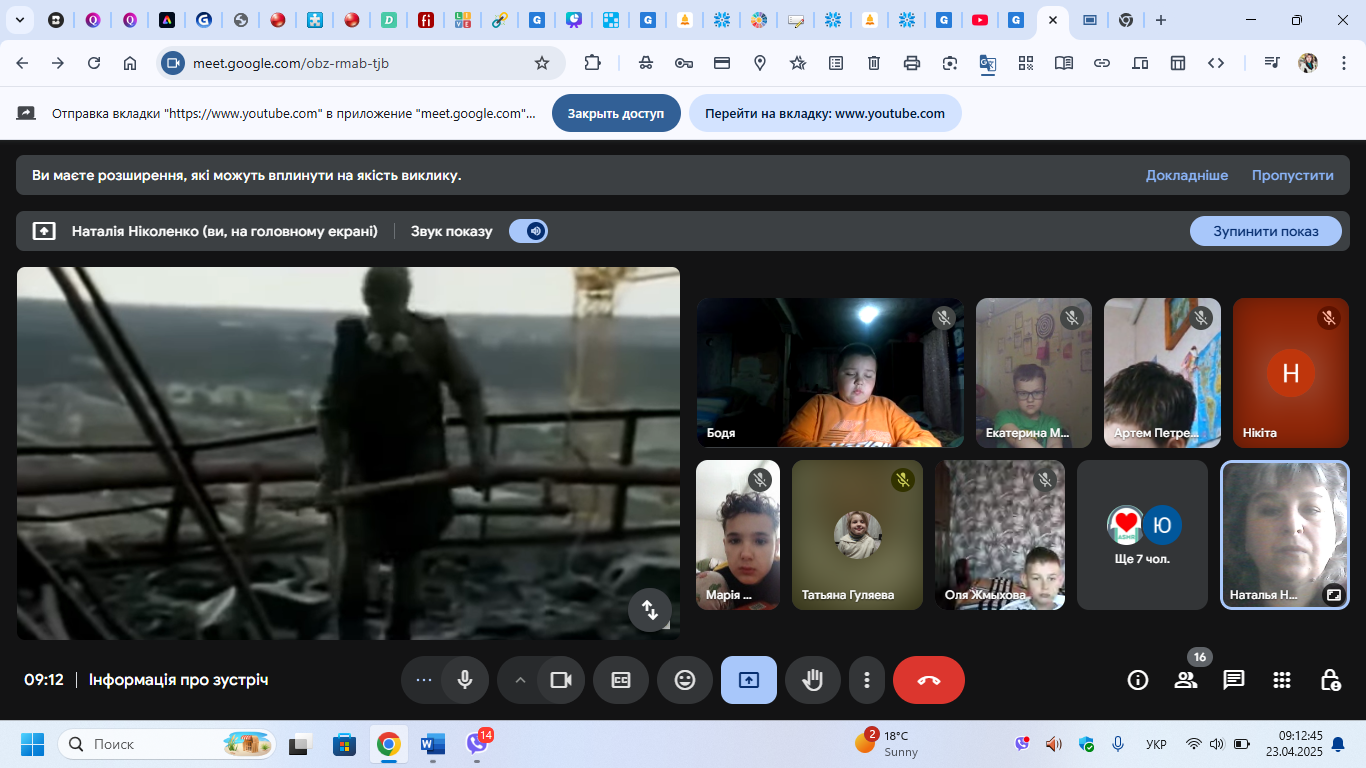This screenshot has height=768, width=1366.
Task: Open the translate icon in toolbar
Action: coord(988,63)
